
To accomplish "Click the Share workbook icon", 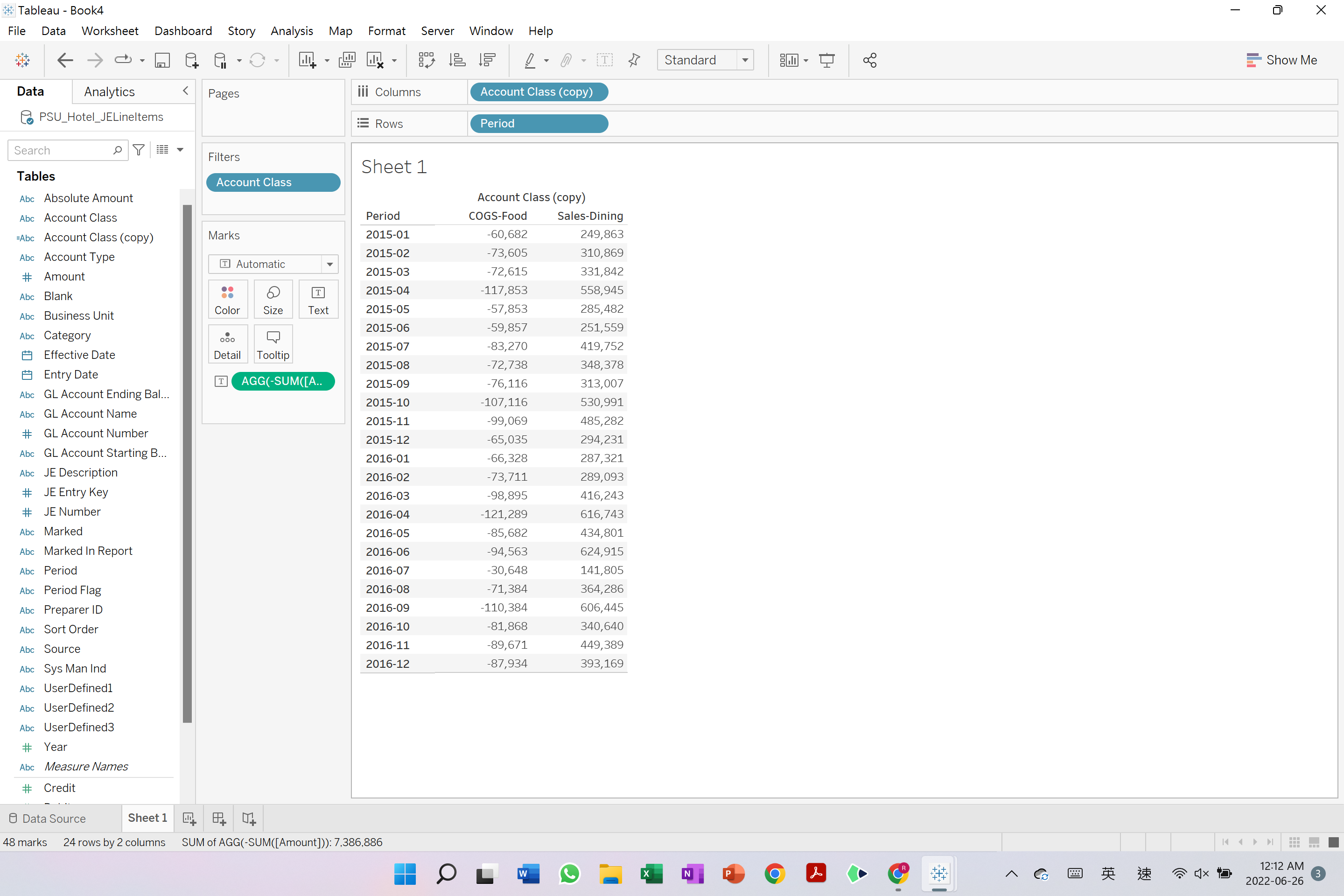I will (870, 59).
